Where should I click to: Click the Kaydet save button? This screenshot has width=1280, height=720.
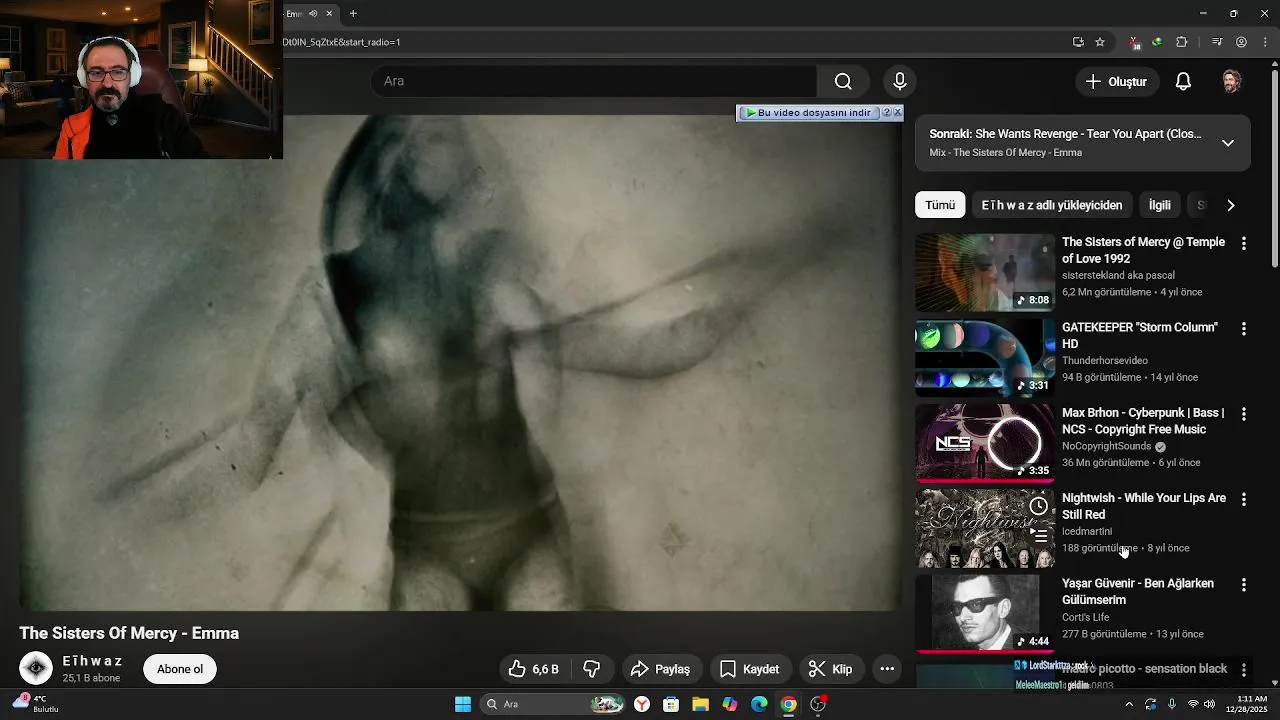coord(750,669)
